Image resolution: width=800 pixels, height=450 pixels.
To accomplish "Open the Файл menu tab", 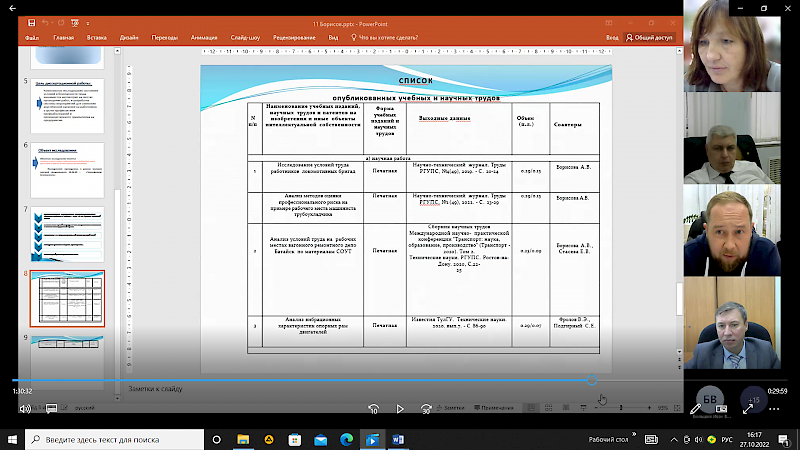I will pyautogui.click(x=33, y=37).
